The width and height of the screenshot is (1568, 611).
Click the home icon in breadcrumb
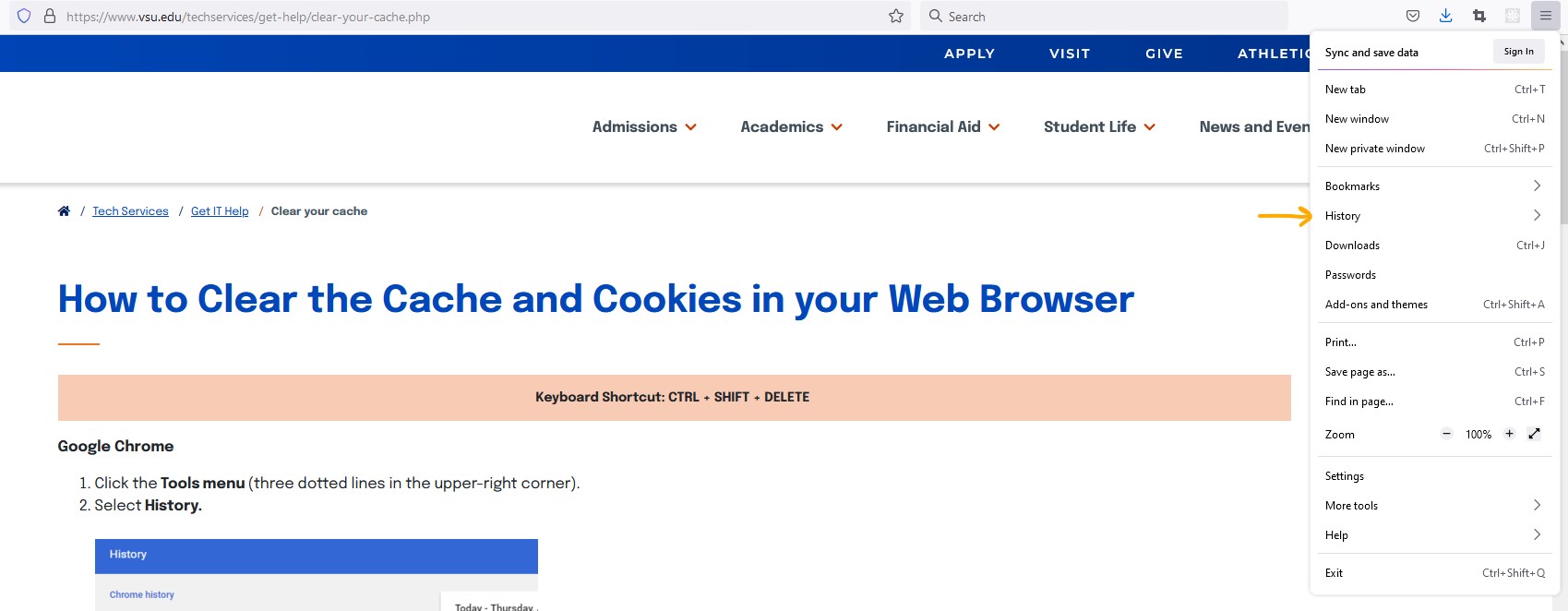click(64, 211)
